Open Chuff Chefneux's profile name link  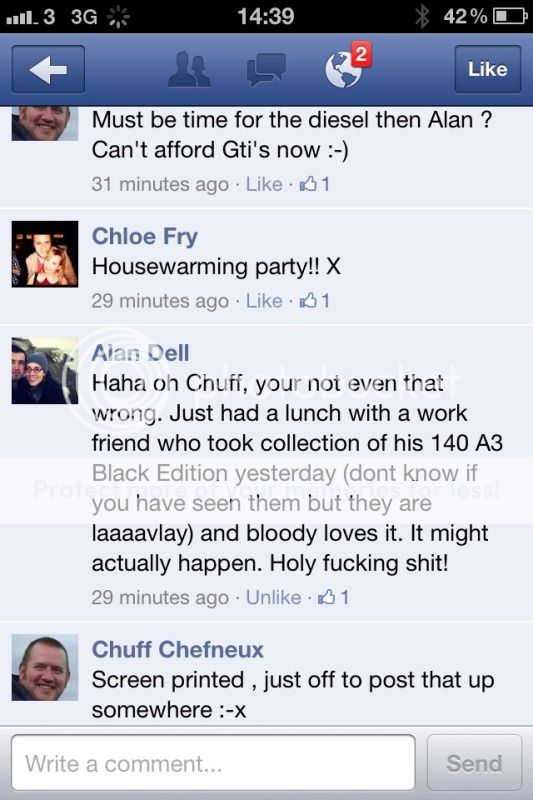pyautogui.click(x=177, y=649)
